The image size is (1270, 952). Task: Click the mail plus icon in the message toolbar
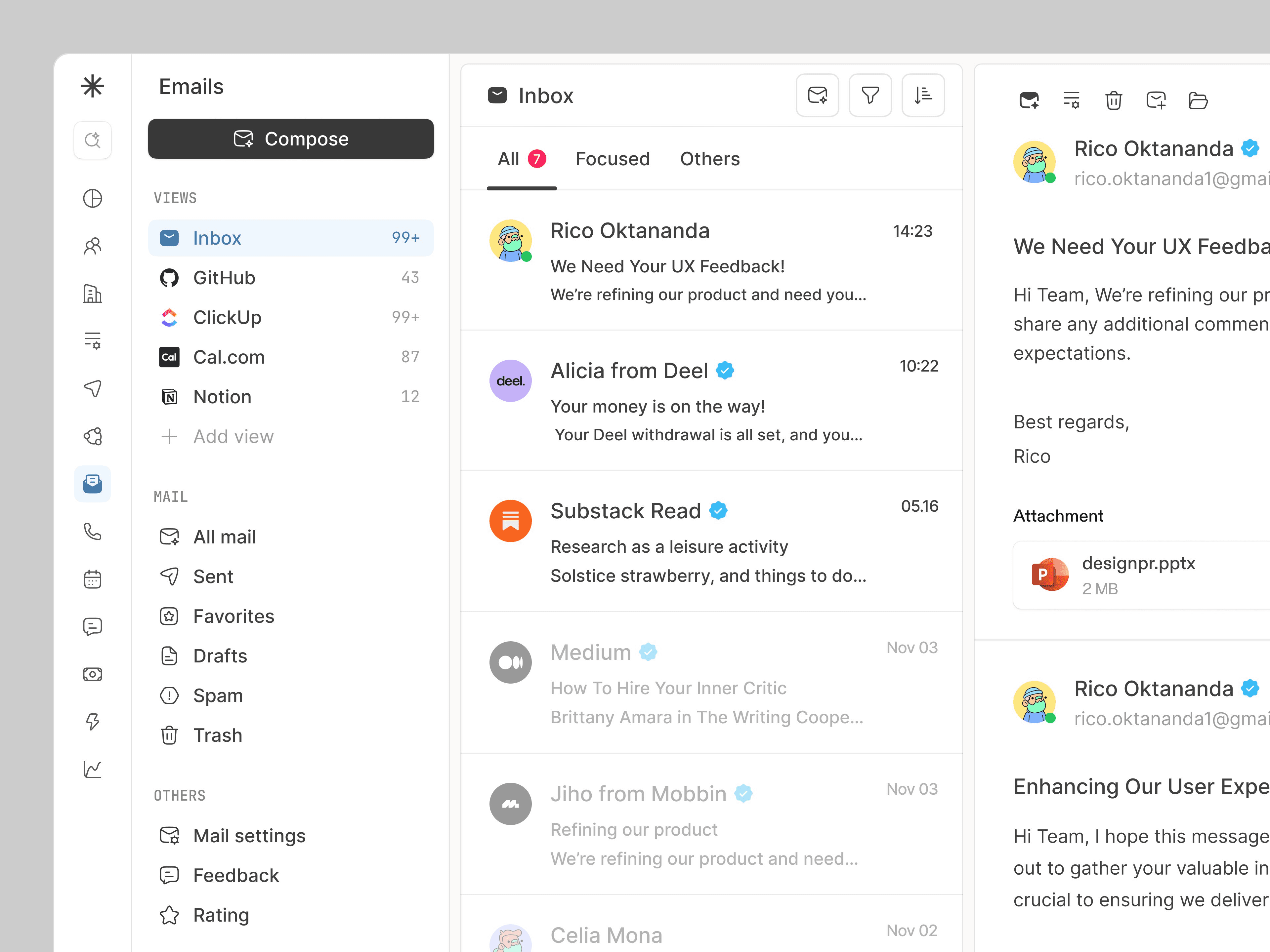pos(1156,100)
